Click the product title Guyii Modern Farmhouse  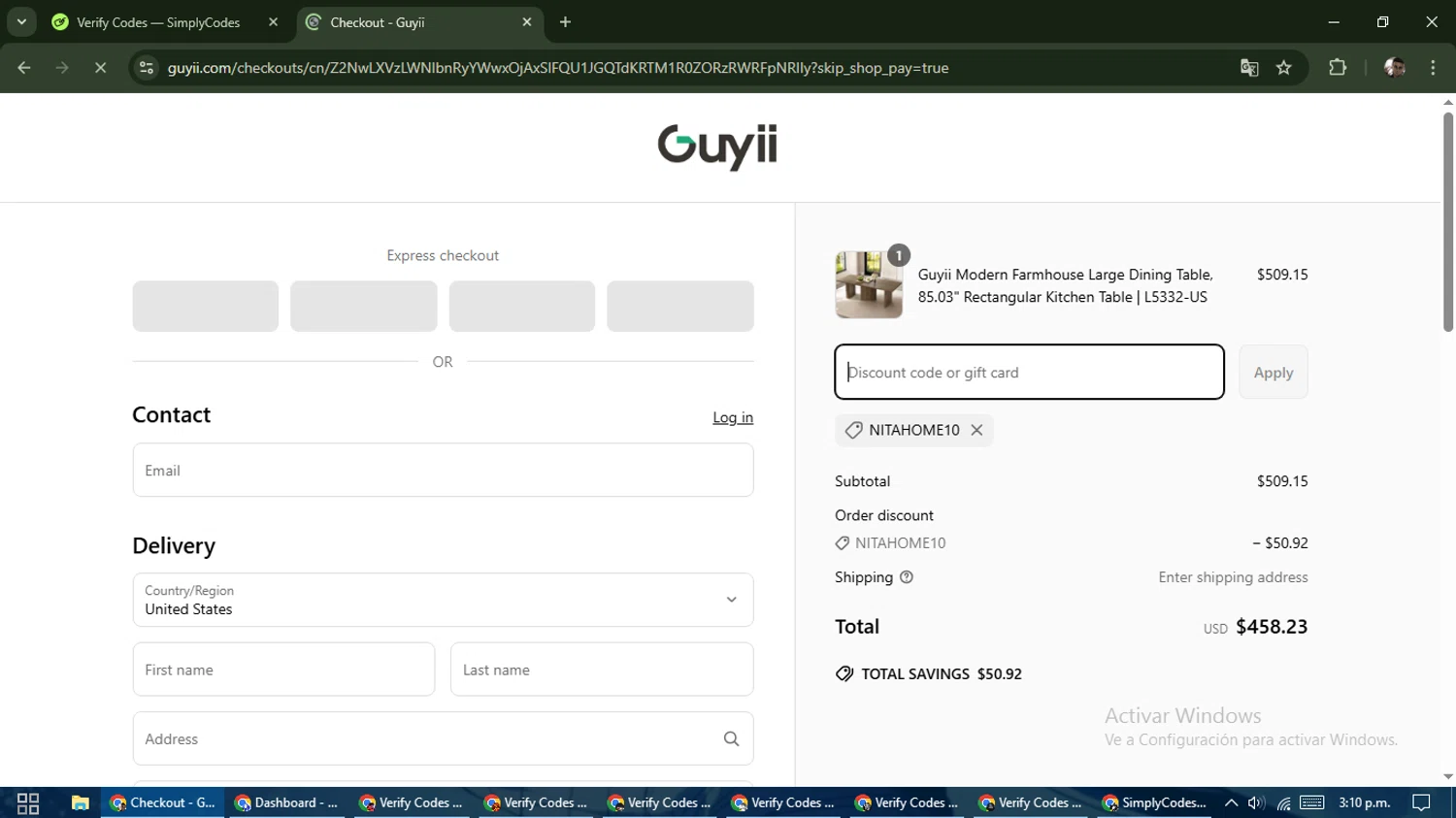(1065, 286)
